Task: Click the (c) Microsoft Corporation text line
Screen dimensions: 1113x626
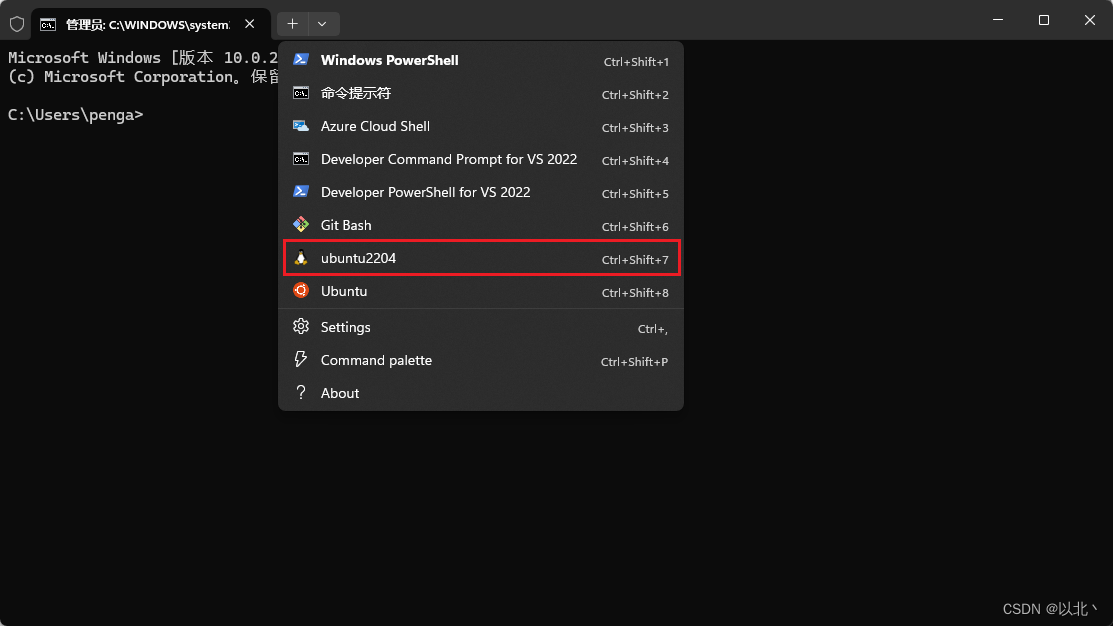Action: [143, 77]
